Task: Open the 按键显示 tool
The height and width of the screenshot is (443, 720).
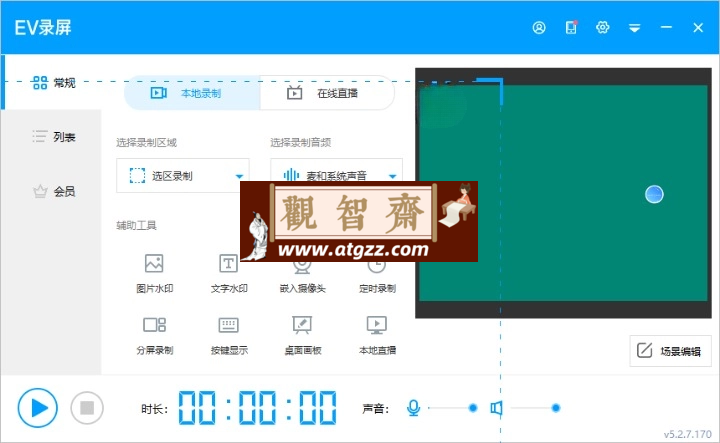Action: click(229, 336)
